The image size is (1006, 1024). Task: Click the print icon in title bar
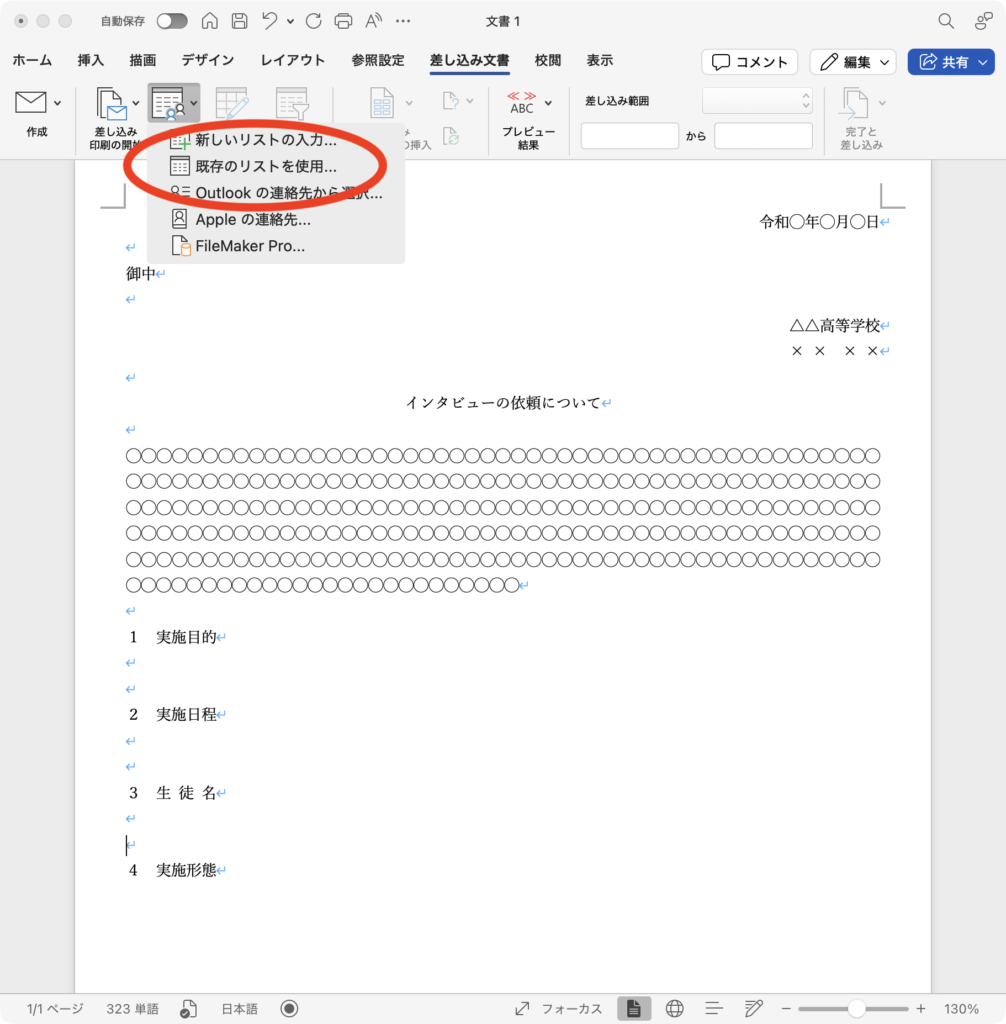coord(343,21)
